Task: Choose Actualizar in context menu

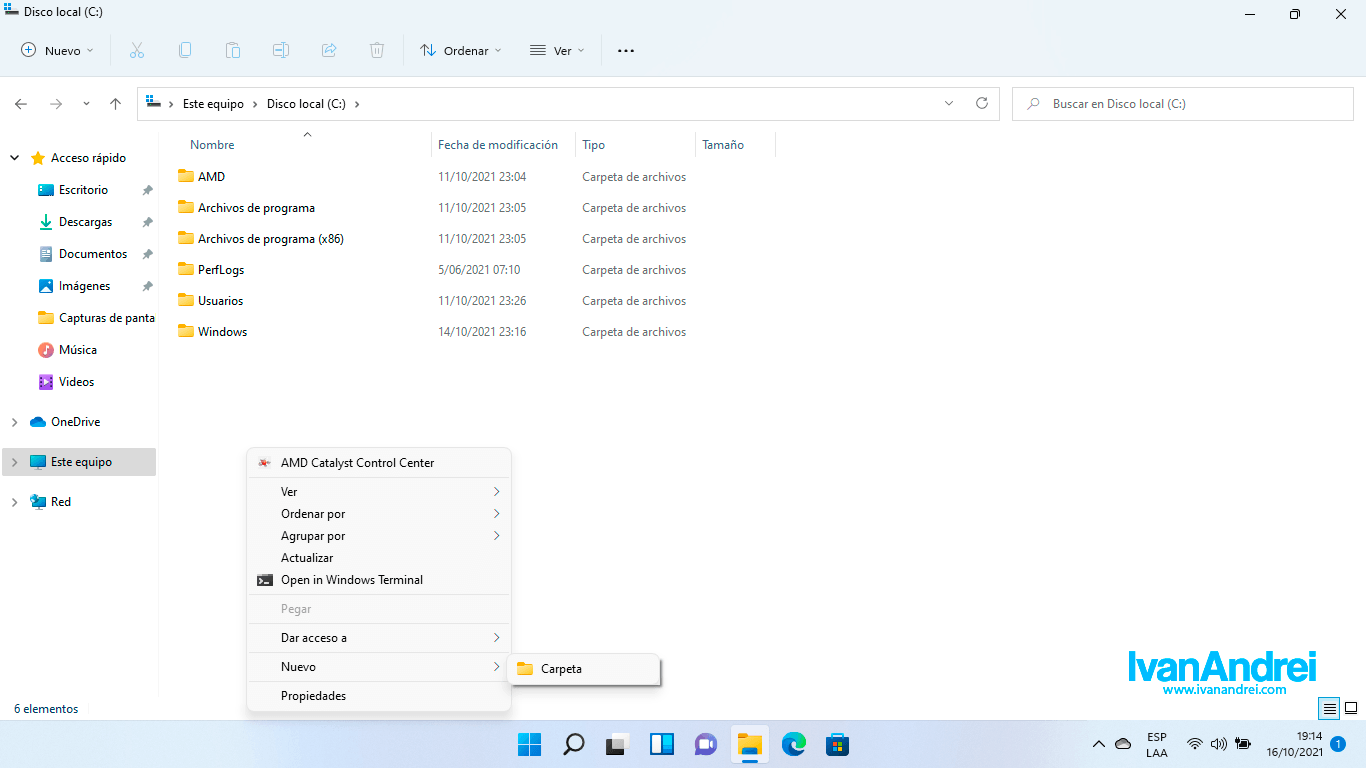Action: pyautogui.click(x=379, y=558)
